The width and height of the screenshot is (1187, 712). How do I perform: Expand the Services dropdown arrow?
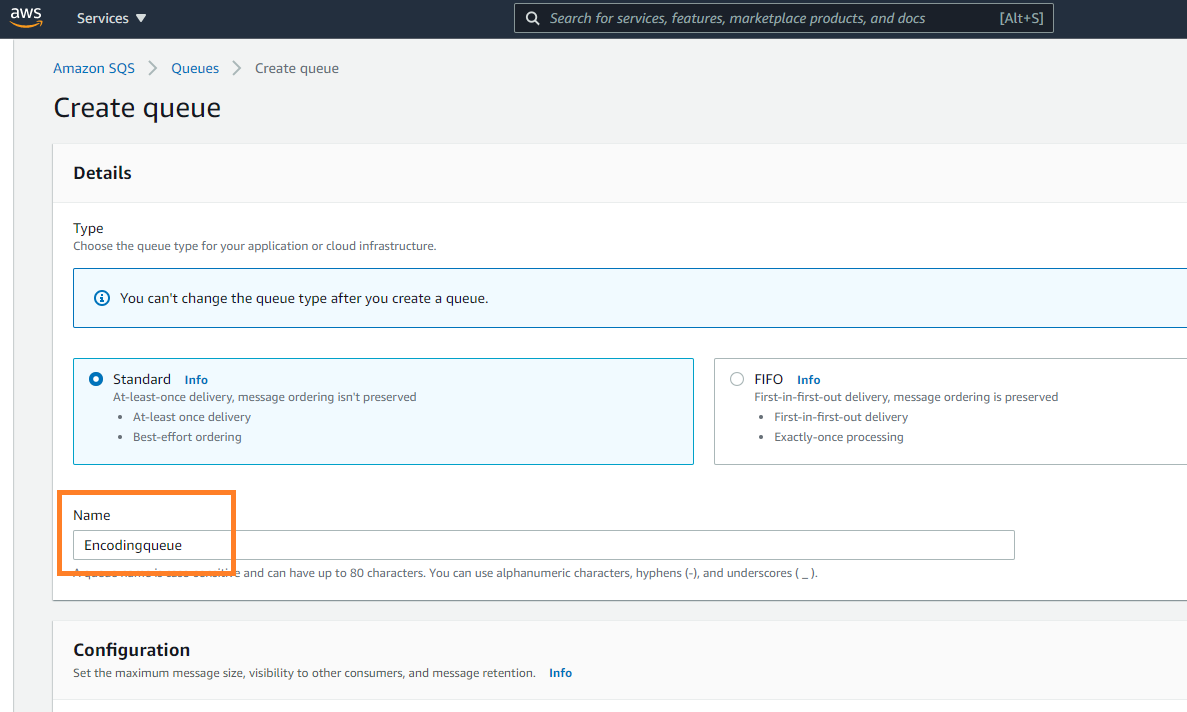140,17
